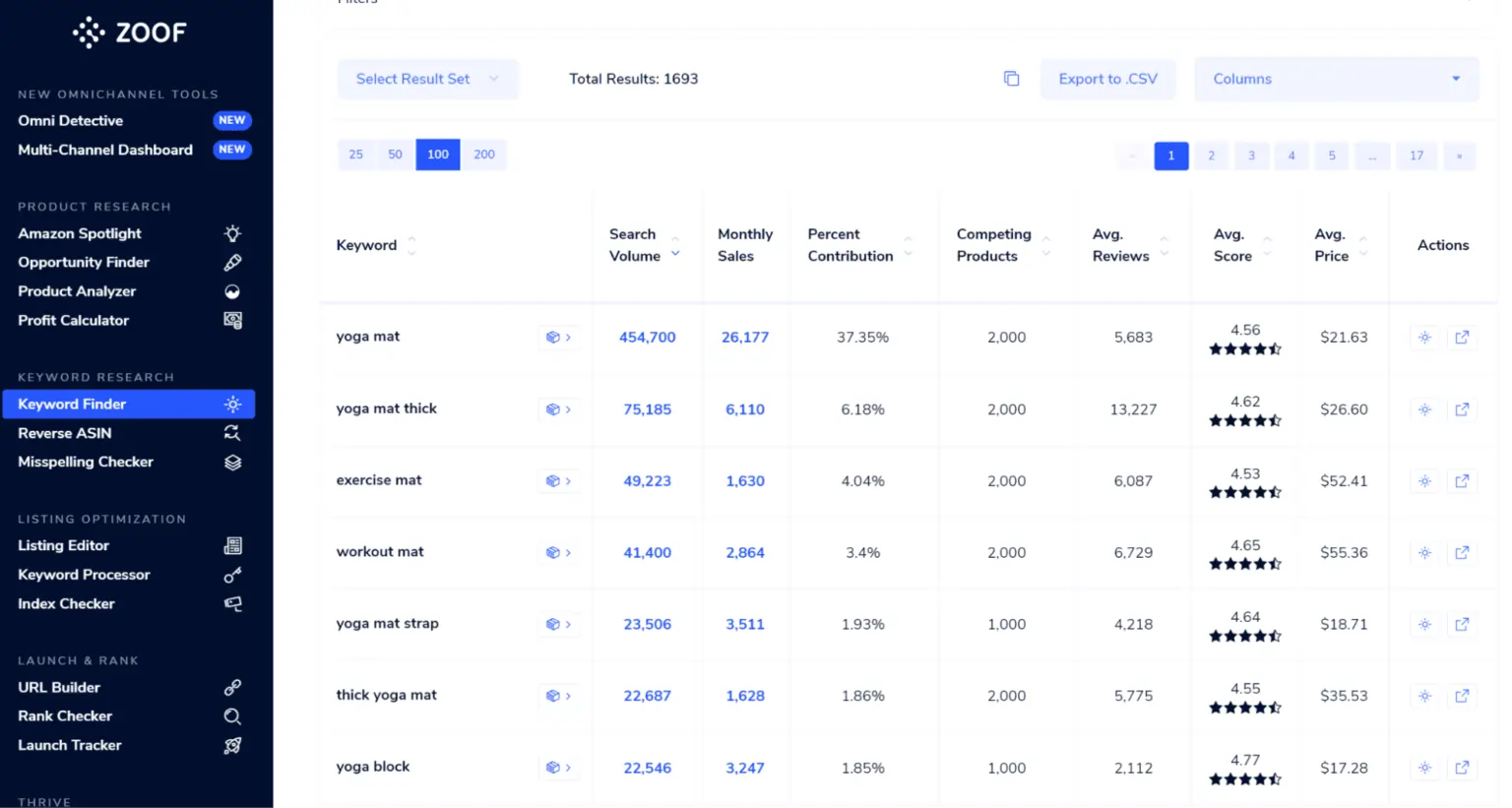The height and width of the screenshot is (808, 1512).
Task: Copy results using the copy icon
Action: (1011, 78)
